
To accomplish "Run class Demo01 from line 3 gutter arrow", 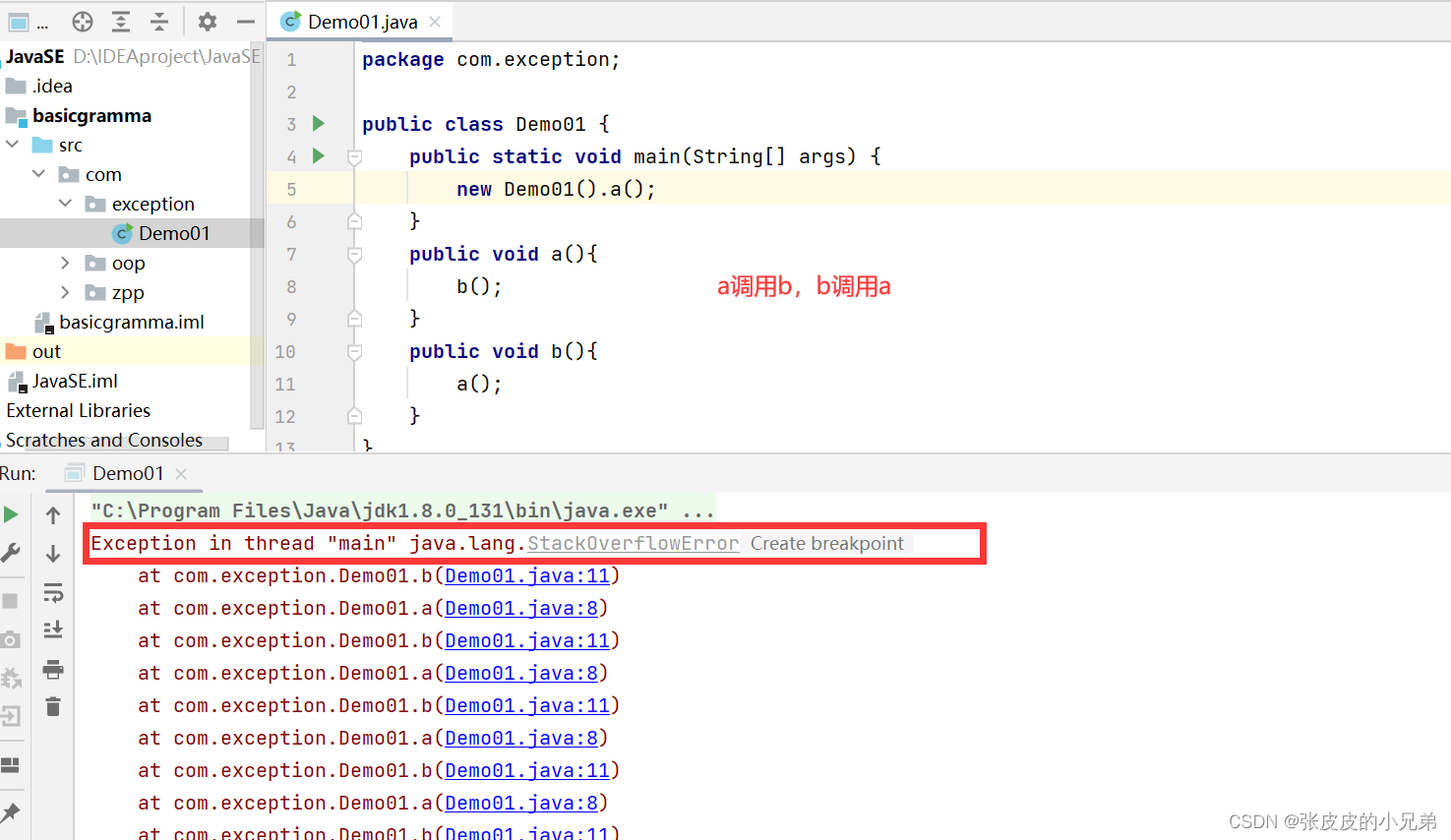I will pyautogui.click(x=319, y=123).
